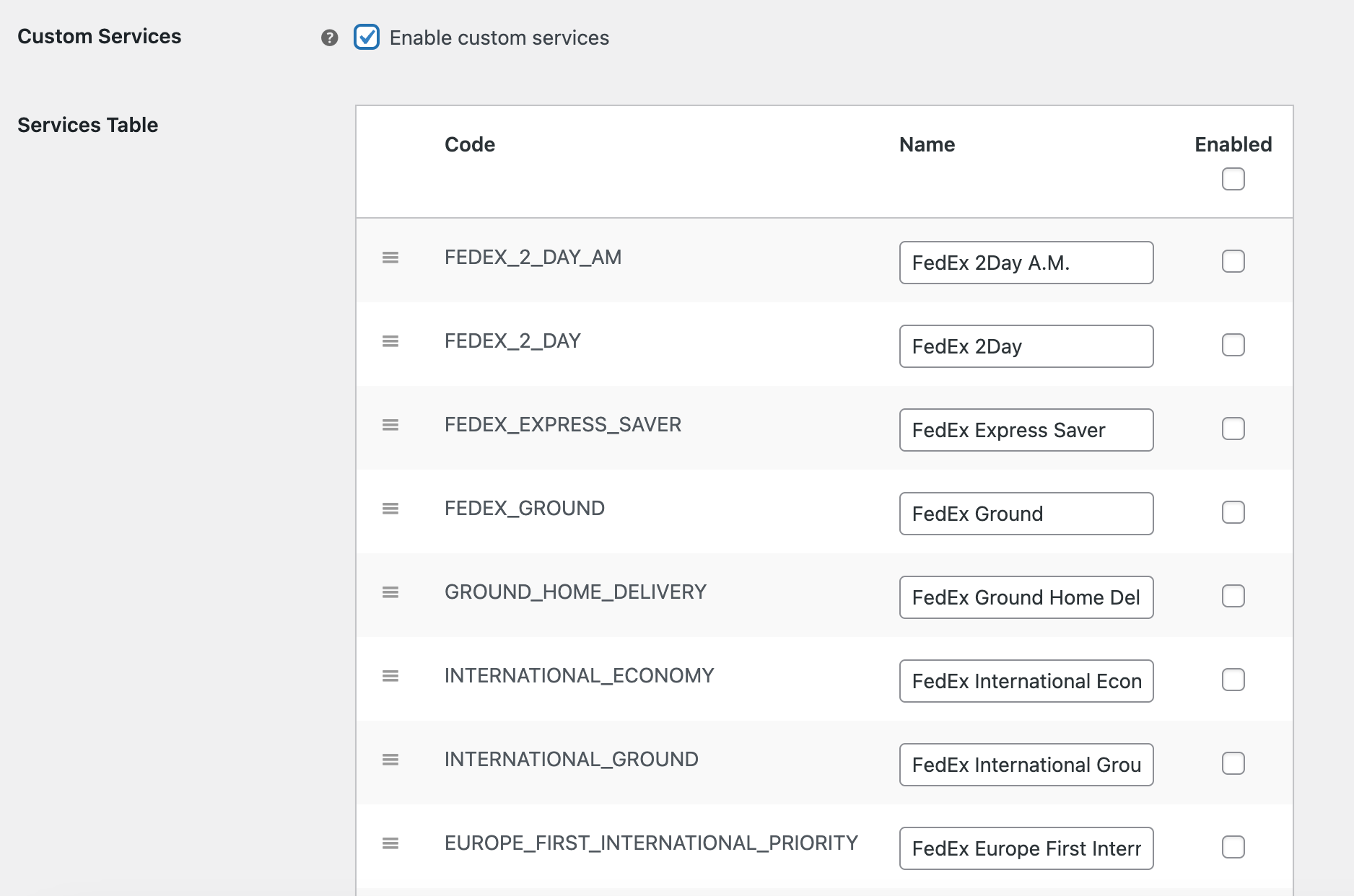
Task: Click drag handle of the FEDEX_2_DAY row
Action: (x=390, y=341)
